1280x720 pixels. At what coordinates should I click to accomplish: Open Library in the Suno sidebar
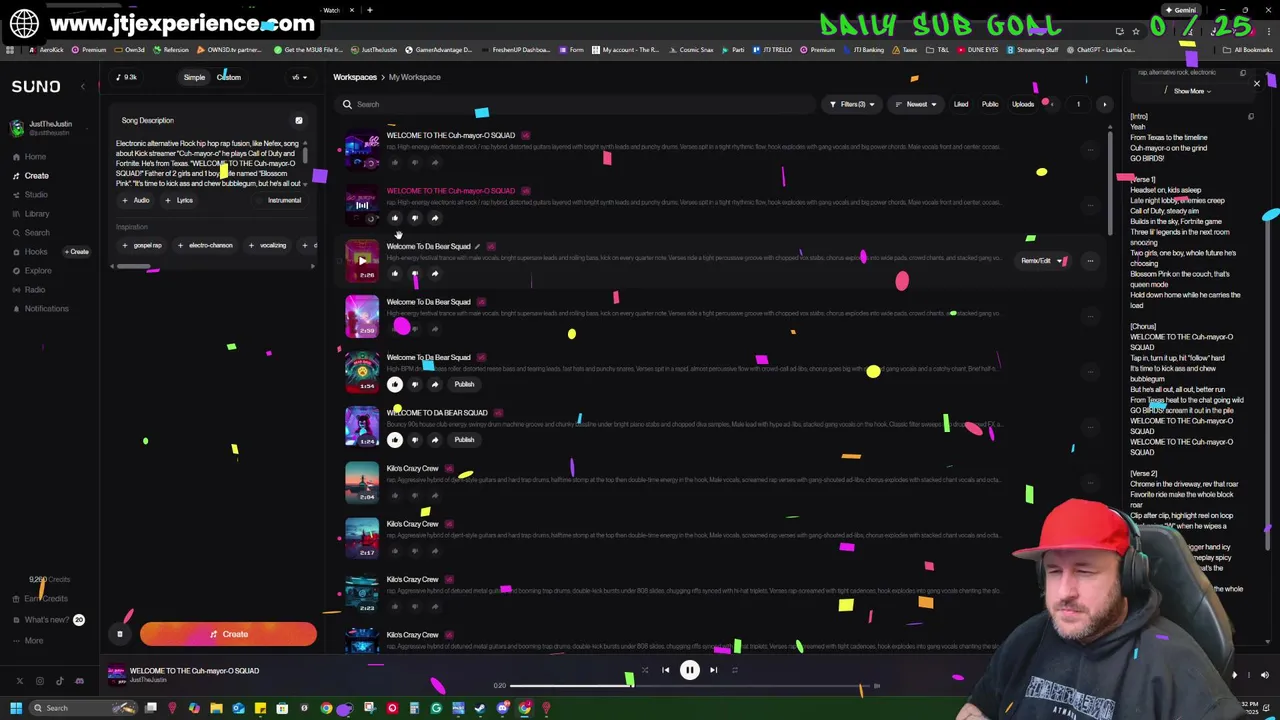click(x=37, y=214)
